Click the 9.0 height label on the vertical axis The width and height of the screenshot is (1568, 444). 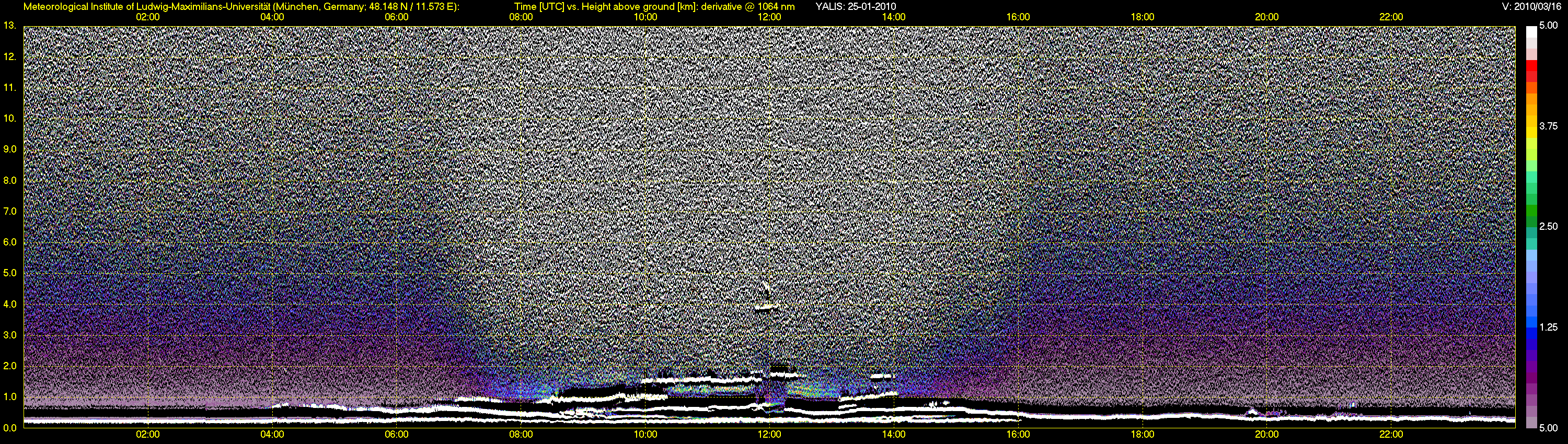[10, 149]
